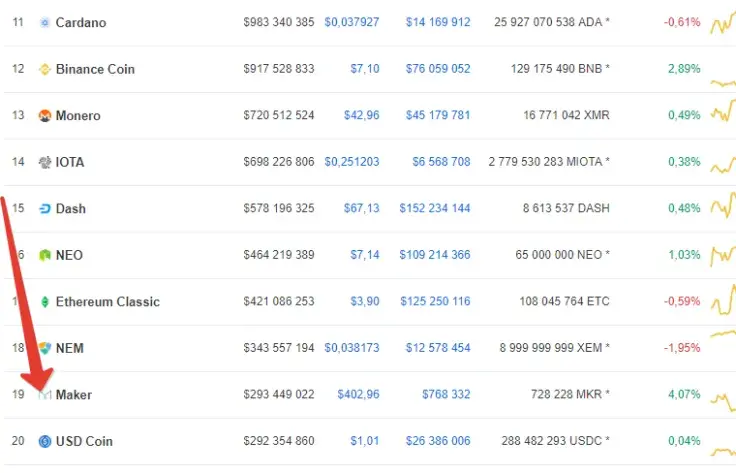Click the NEM coin icon

tap(45, 348)
